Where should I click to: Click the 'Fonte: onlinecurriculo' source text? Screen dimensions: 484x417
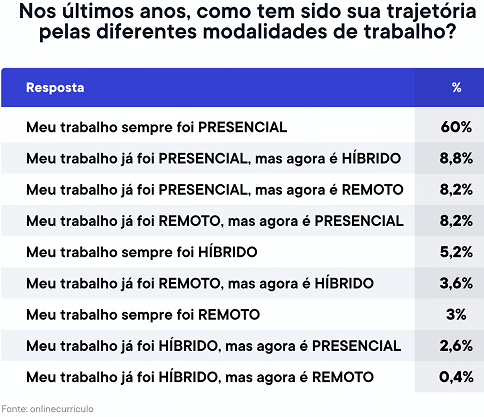[x=47, y=409]
